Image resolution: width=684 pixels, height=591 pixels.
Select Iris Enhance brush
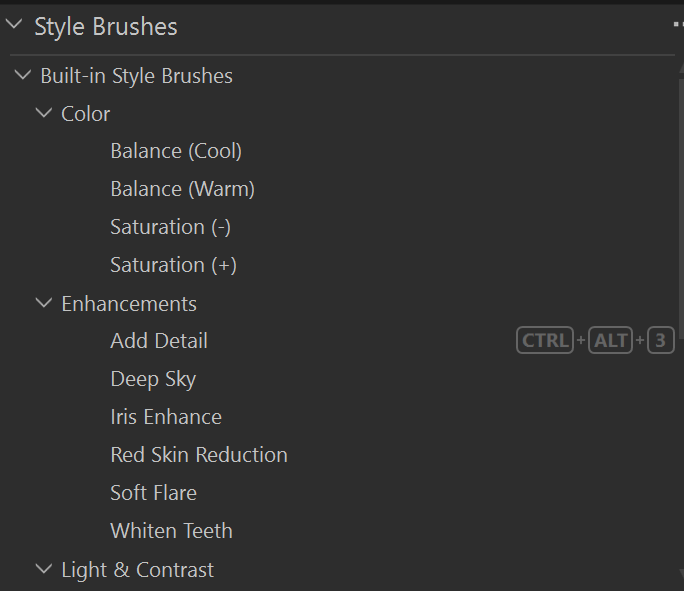pos(166,417)
